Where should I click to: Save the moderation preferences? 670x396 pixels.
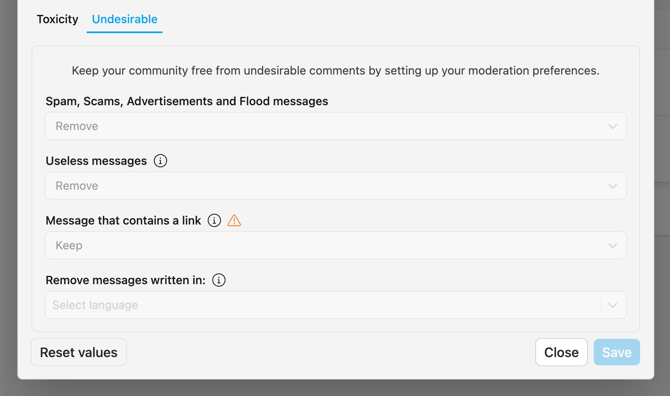coord(617,352)
